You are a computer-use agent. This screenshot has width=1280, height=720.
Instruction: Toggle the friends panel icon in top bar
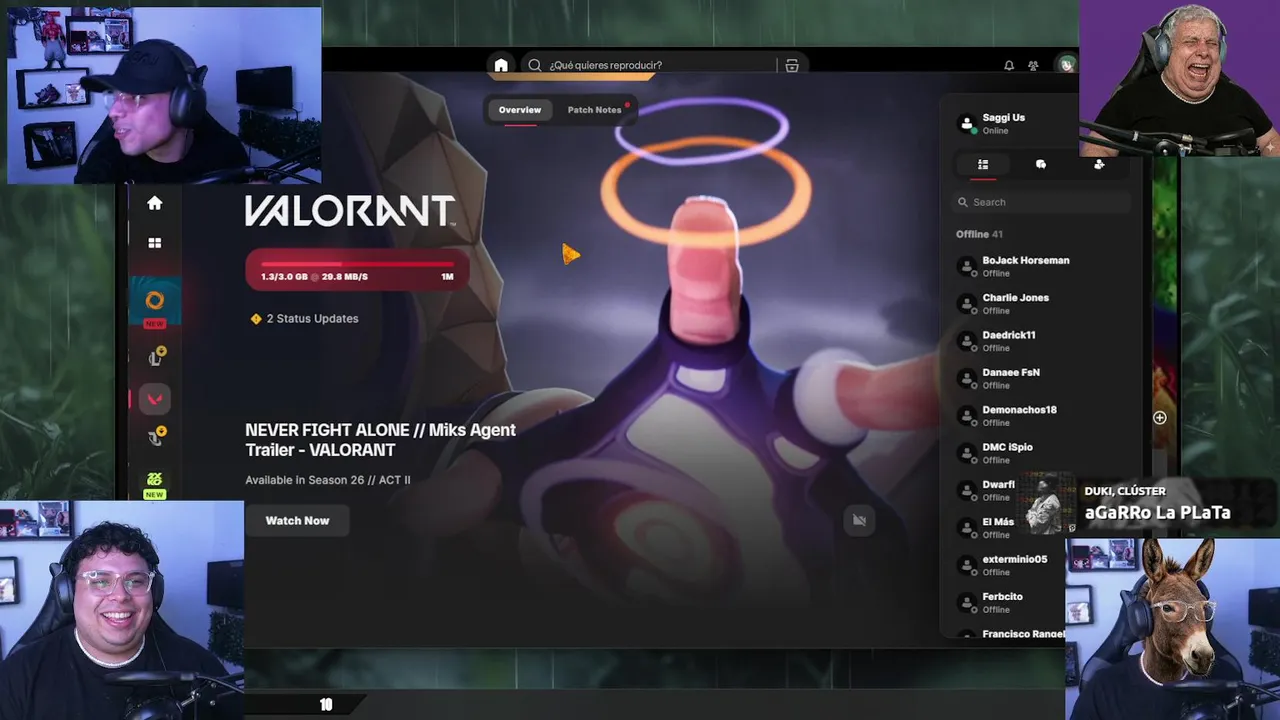[1033, 65]
